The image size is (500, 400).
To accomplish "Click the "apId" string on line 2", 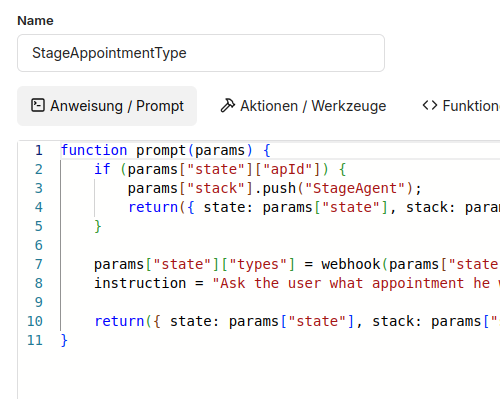I will tap(288, 169).
